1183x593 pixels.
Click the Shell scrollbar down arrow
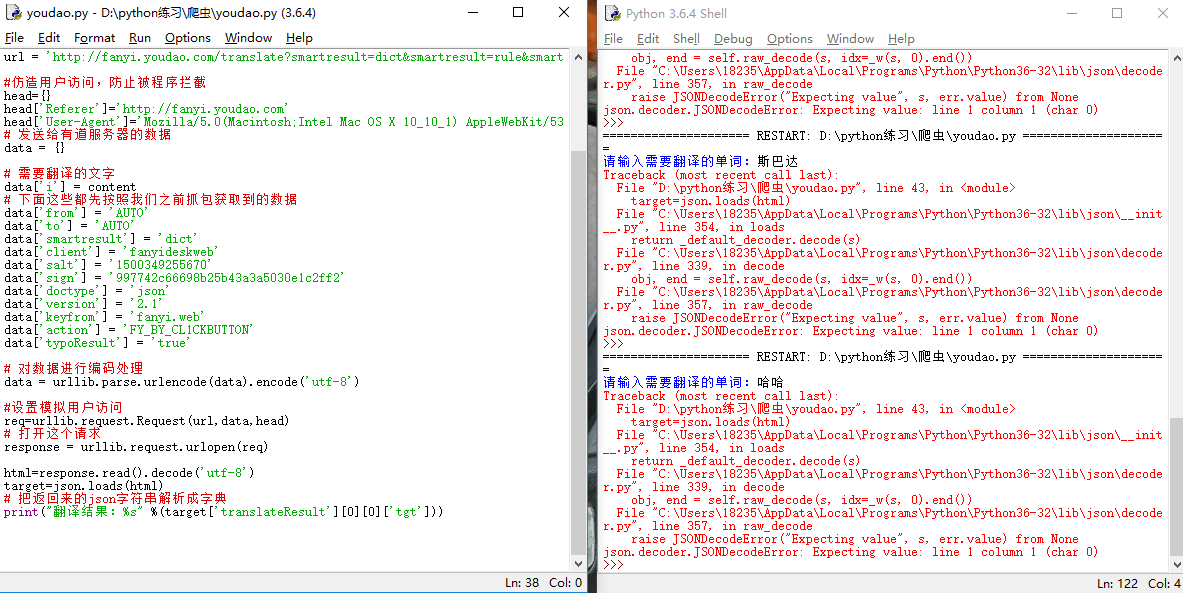point(1177,565)
